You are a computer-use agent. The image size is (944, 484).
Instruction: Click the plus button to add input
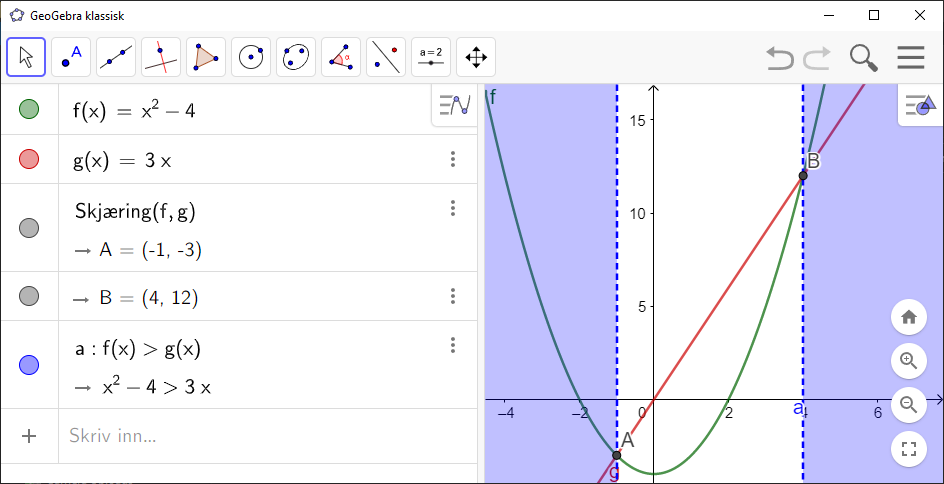coord(29,436)
